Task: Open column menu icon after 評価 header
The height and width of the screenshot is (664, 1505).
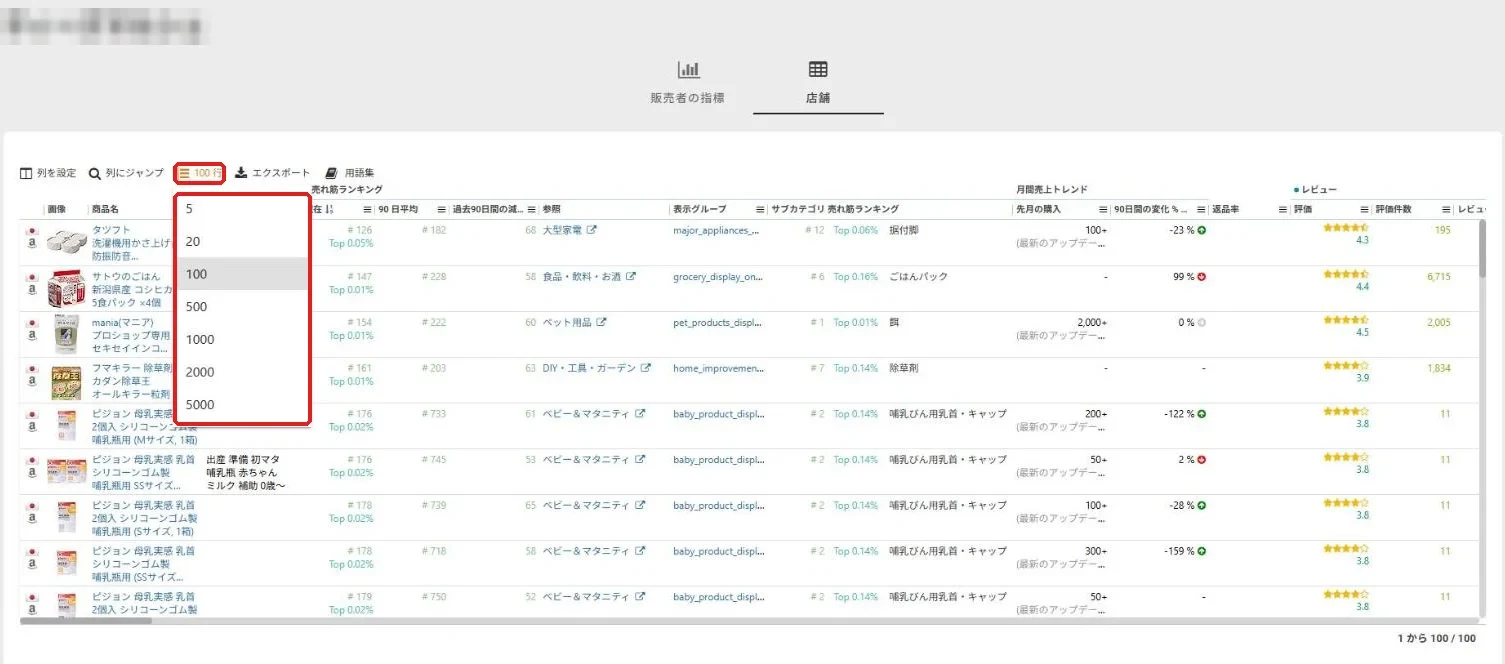Action: click(1364, 209)
